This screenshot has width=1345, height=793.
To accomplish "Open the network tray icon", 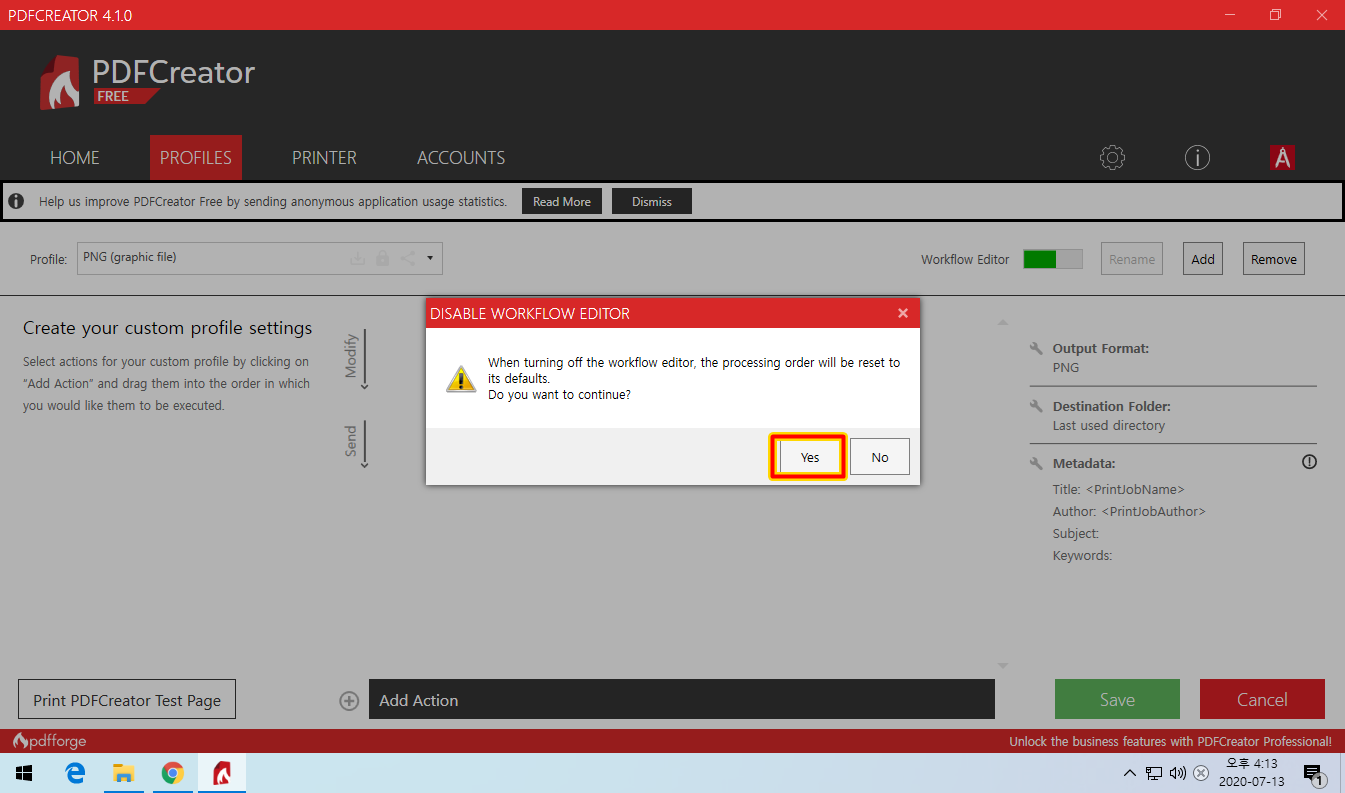I will pos(1154,773).
